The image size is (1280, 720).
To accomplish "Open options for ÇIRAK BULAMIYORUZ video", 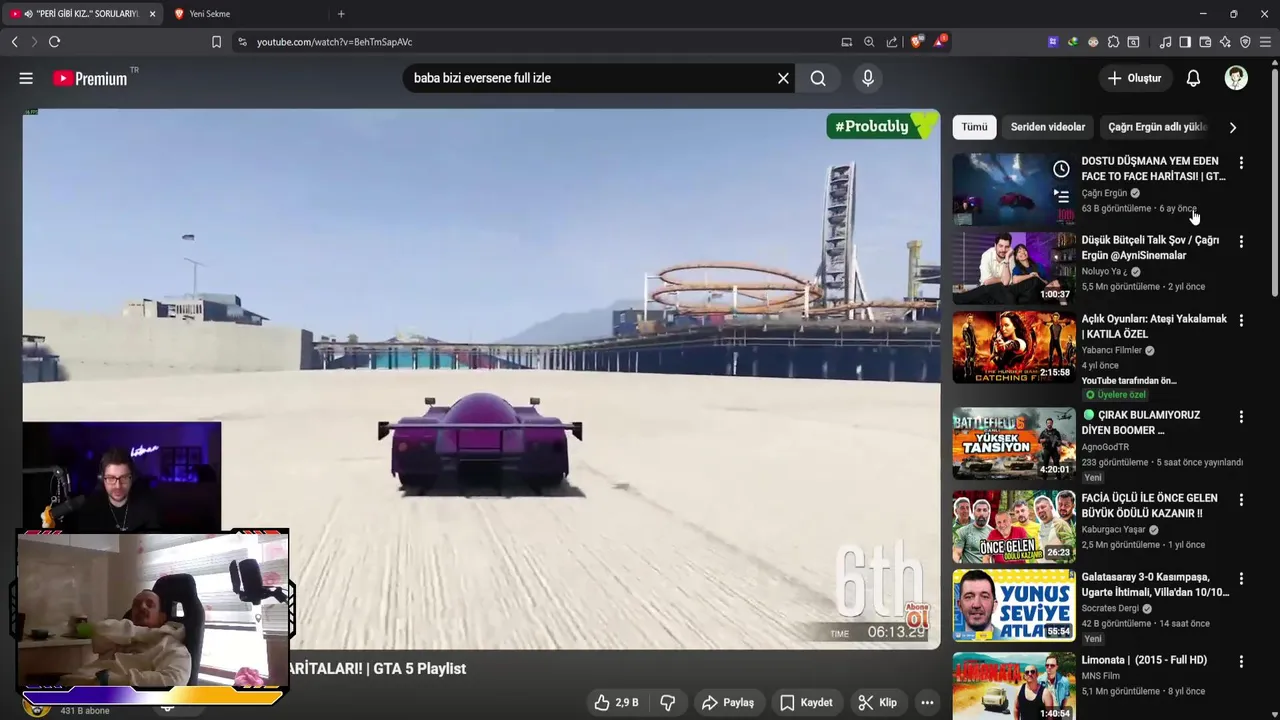I will (1241, 416).
